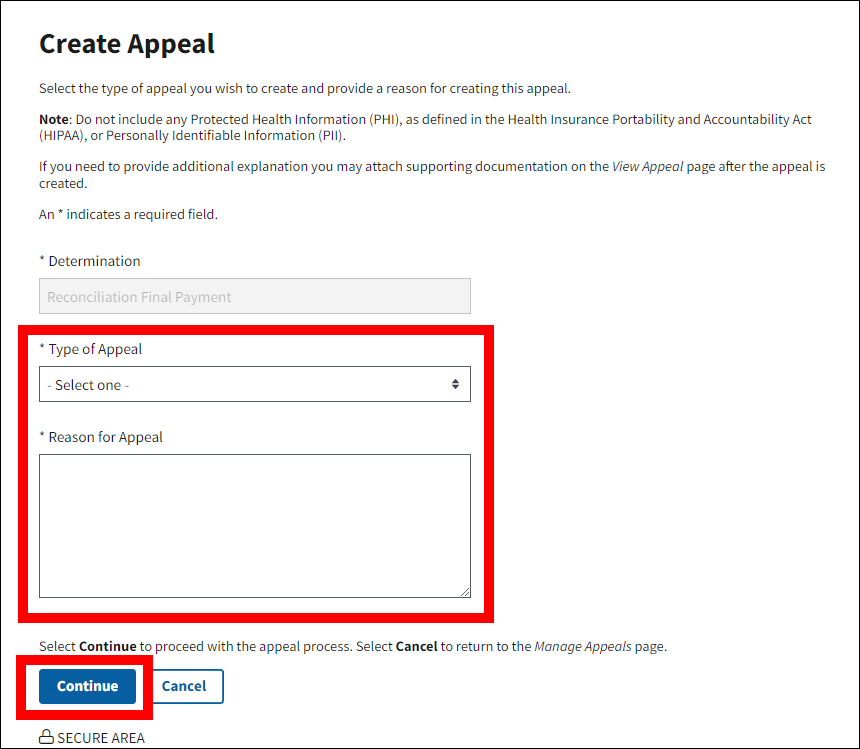Click bold "Cancel" word in the instruction sentence
The height and width of the screenshot is (749, 860).
(416, 646)
